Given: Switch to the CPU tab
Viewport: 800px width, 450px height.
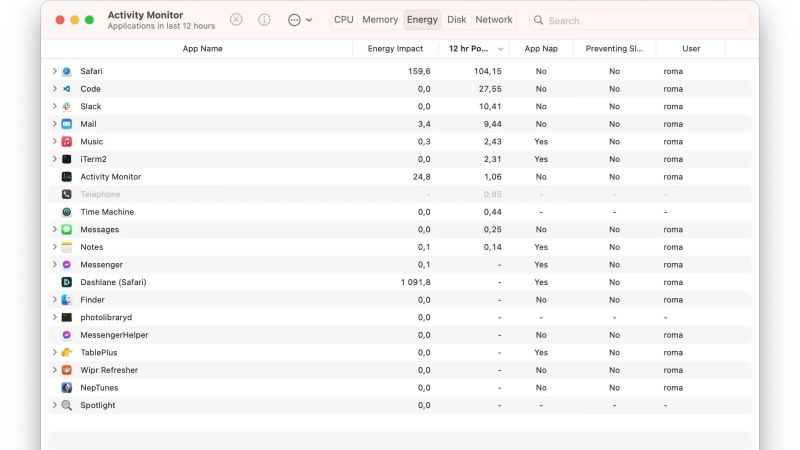Looking at the screenshot, I should 343,20.
